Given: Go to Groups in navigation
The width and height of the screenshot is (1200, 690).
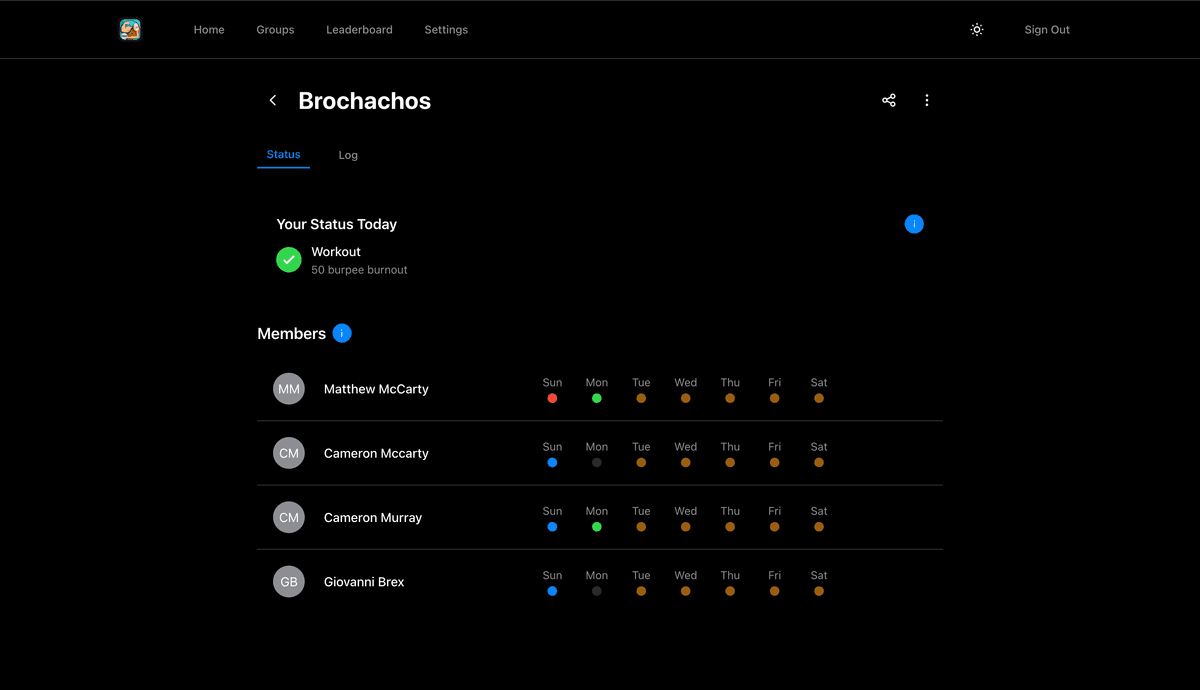Looking at the screenshot, I should (275, 30).
